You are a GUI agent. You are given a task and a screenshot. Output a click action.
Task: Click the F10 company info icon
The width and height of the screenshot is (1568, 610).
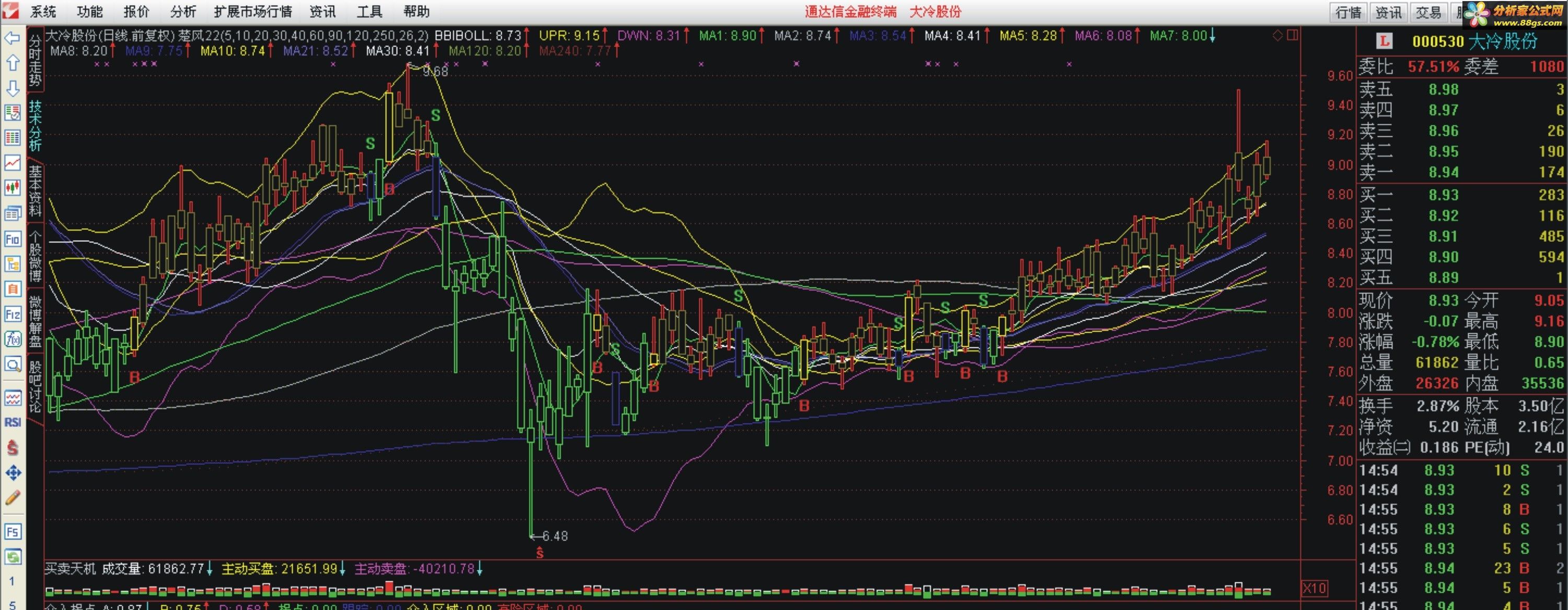coord(13,239)
